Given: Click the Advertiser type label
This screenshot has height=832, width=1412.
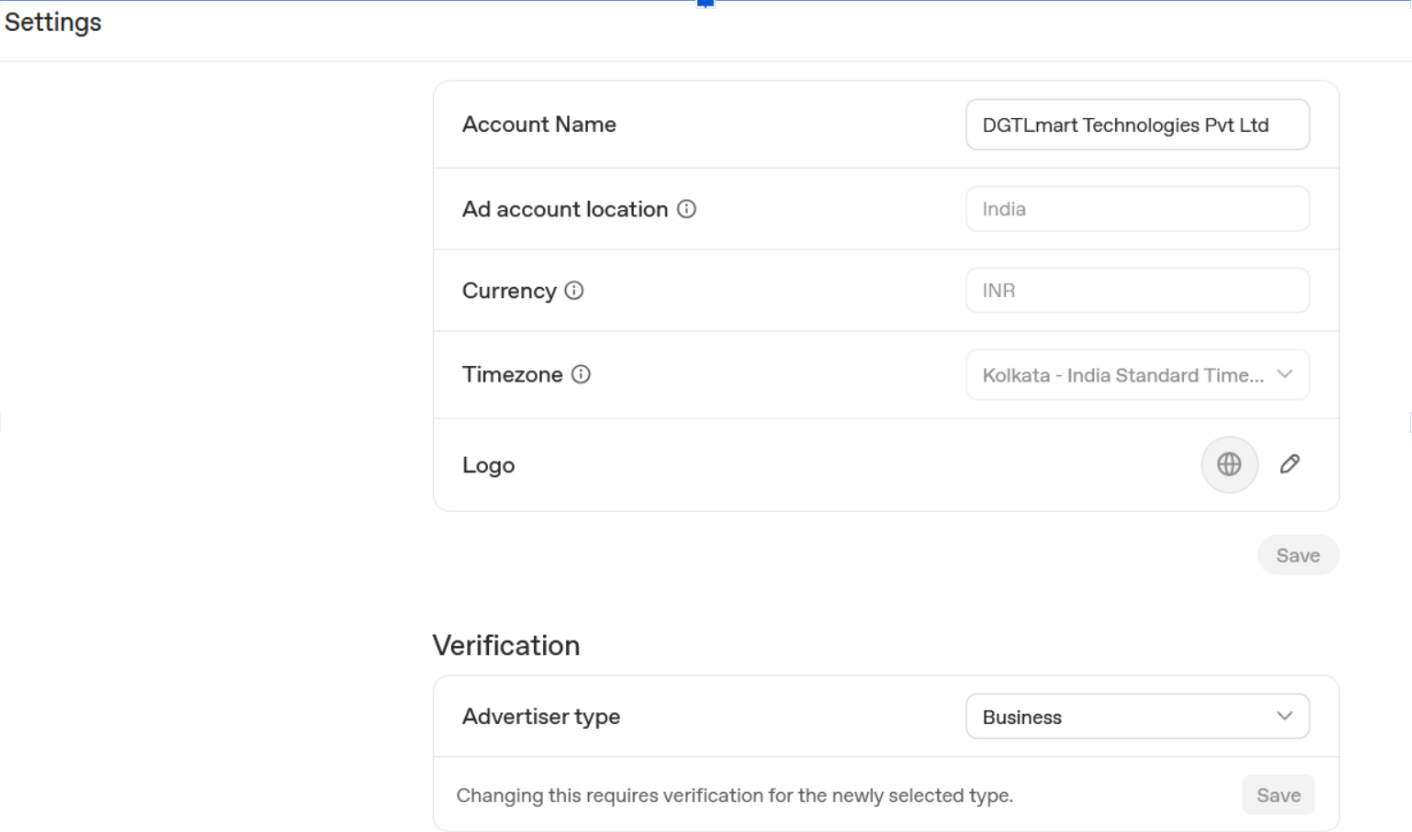Looking at the screenshot, I should coord(541,716).
